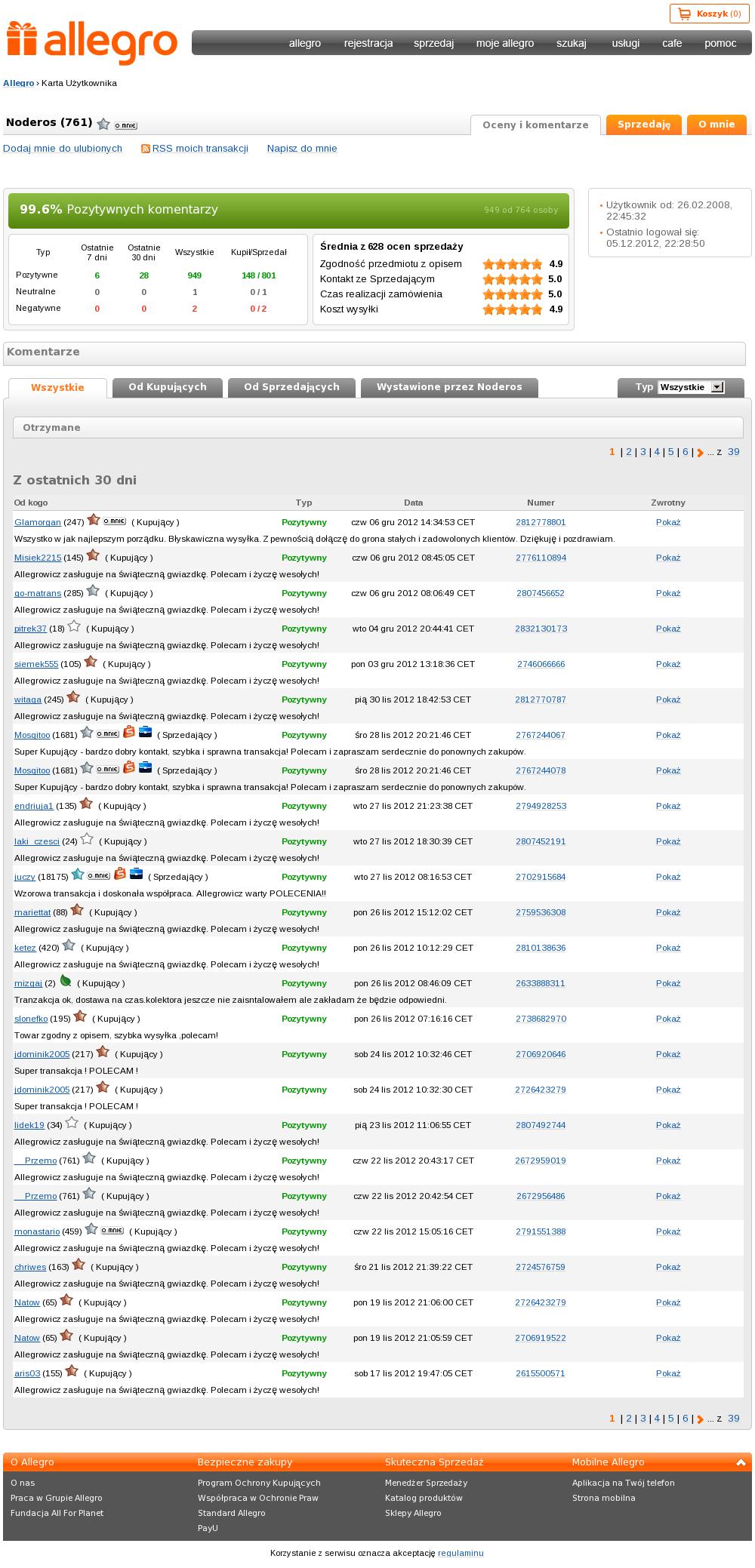This screenshot has height=1568, width=755.
Task: Go to page 39 in top pagination
Action: click(734, 452)
